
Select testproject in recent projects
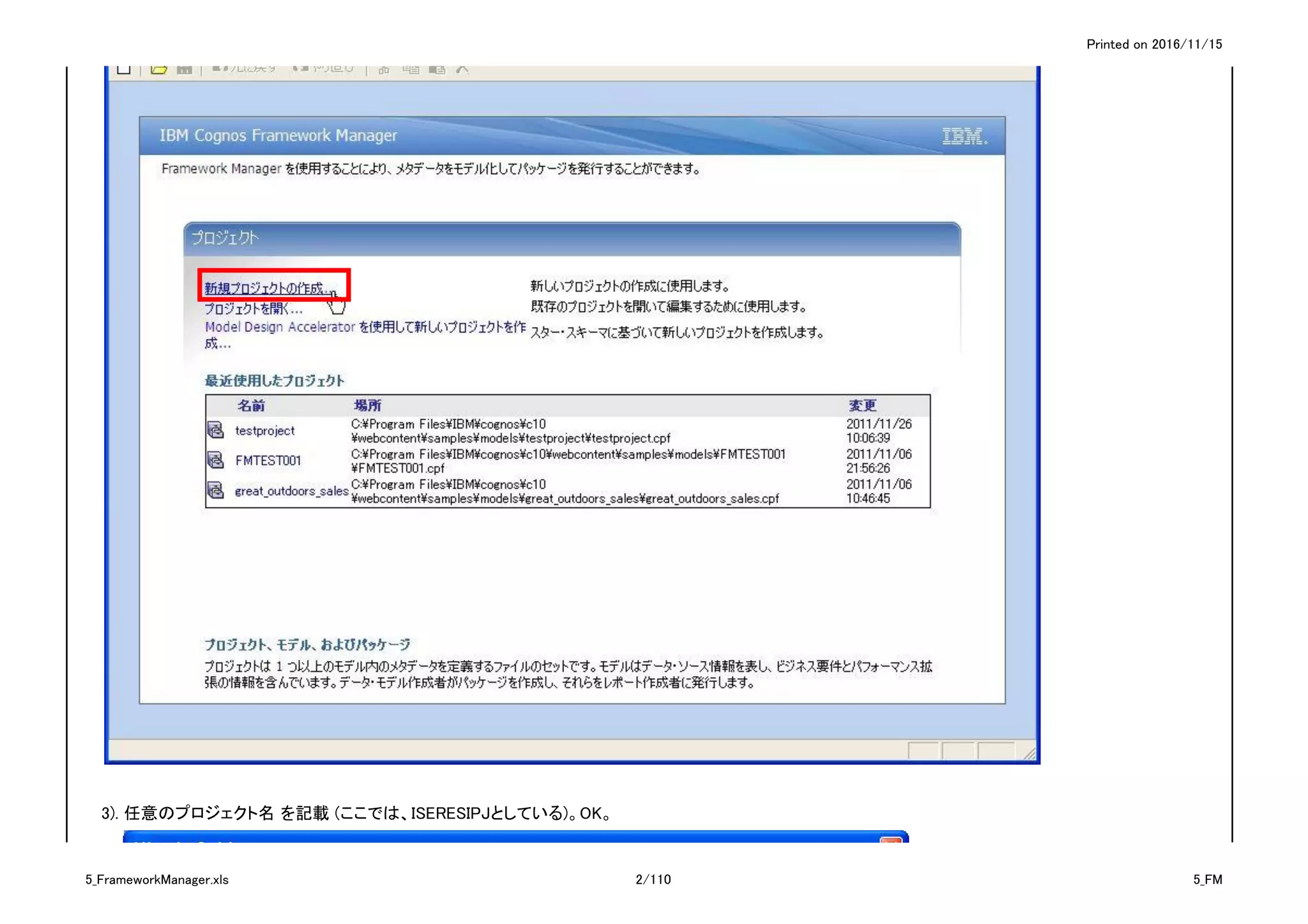click(x=264, y=431)
